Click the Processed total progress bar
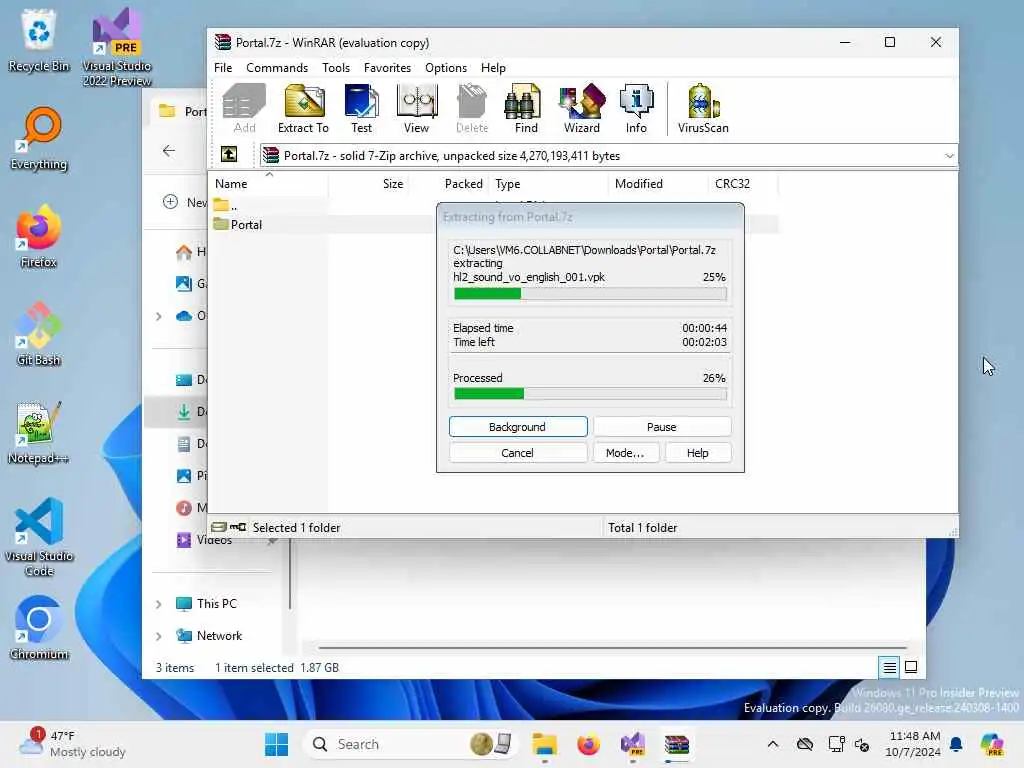This screenshot has width=1024, height=768. 590,394
